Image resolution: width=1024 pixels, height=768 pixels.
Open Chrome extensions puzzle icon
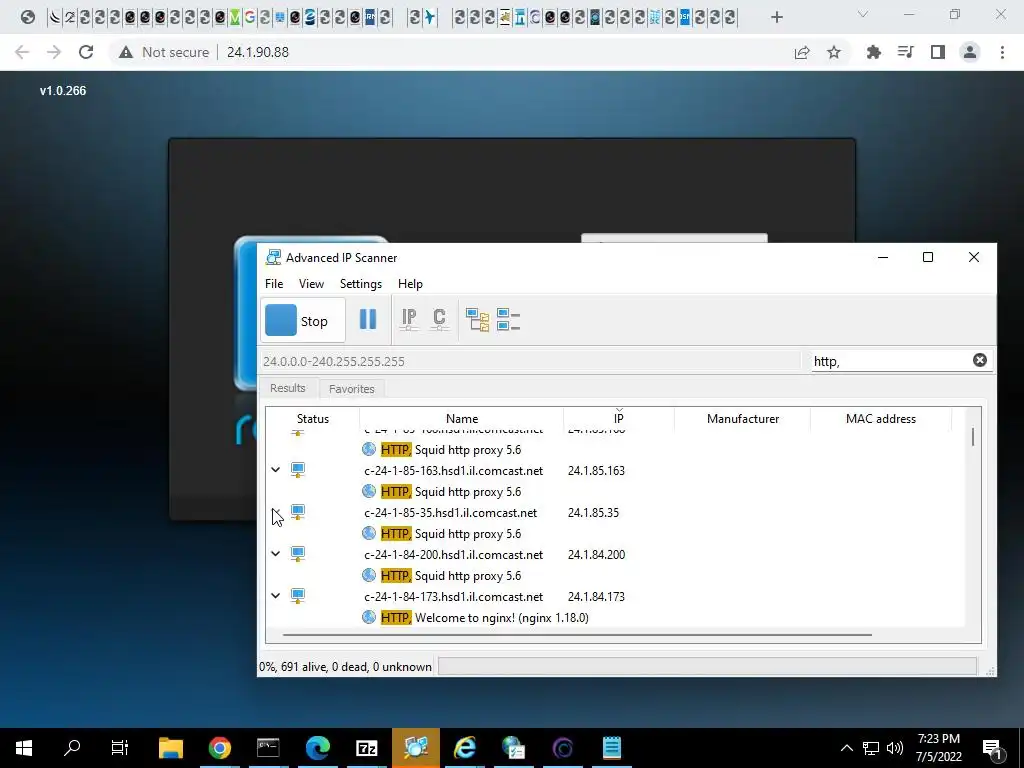pyautogui.click(x=873, y=52)
